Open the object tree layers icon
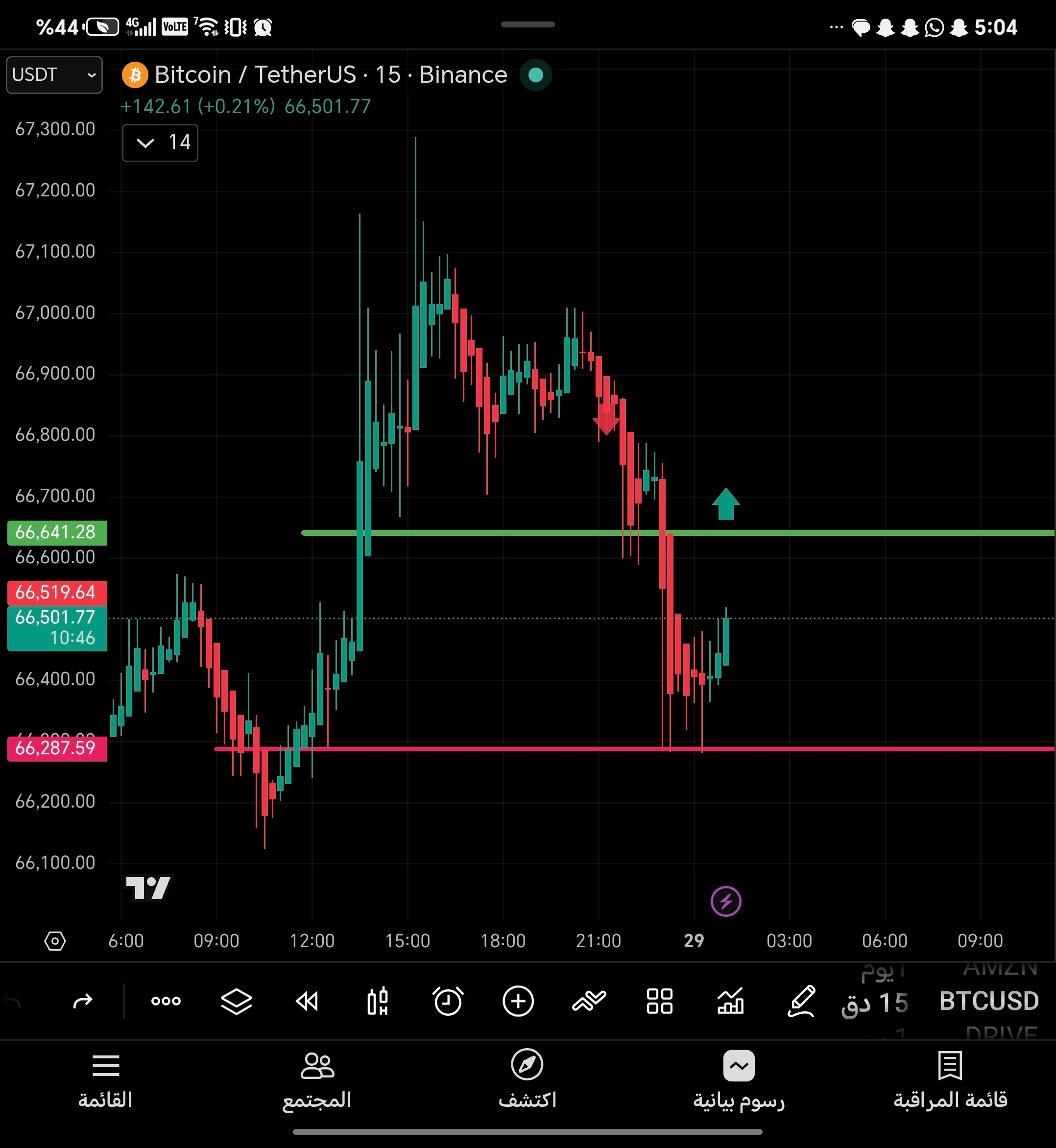This screenshot has height=1148, width=1056. (236, 1001)
